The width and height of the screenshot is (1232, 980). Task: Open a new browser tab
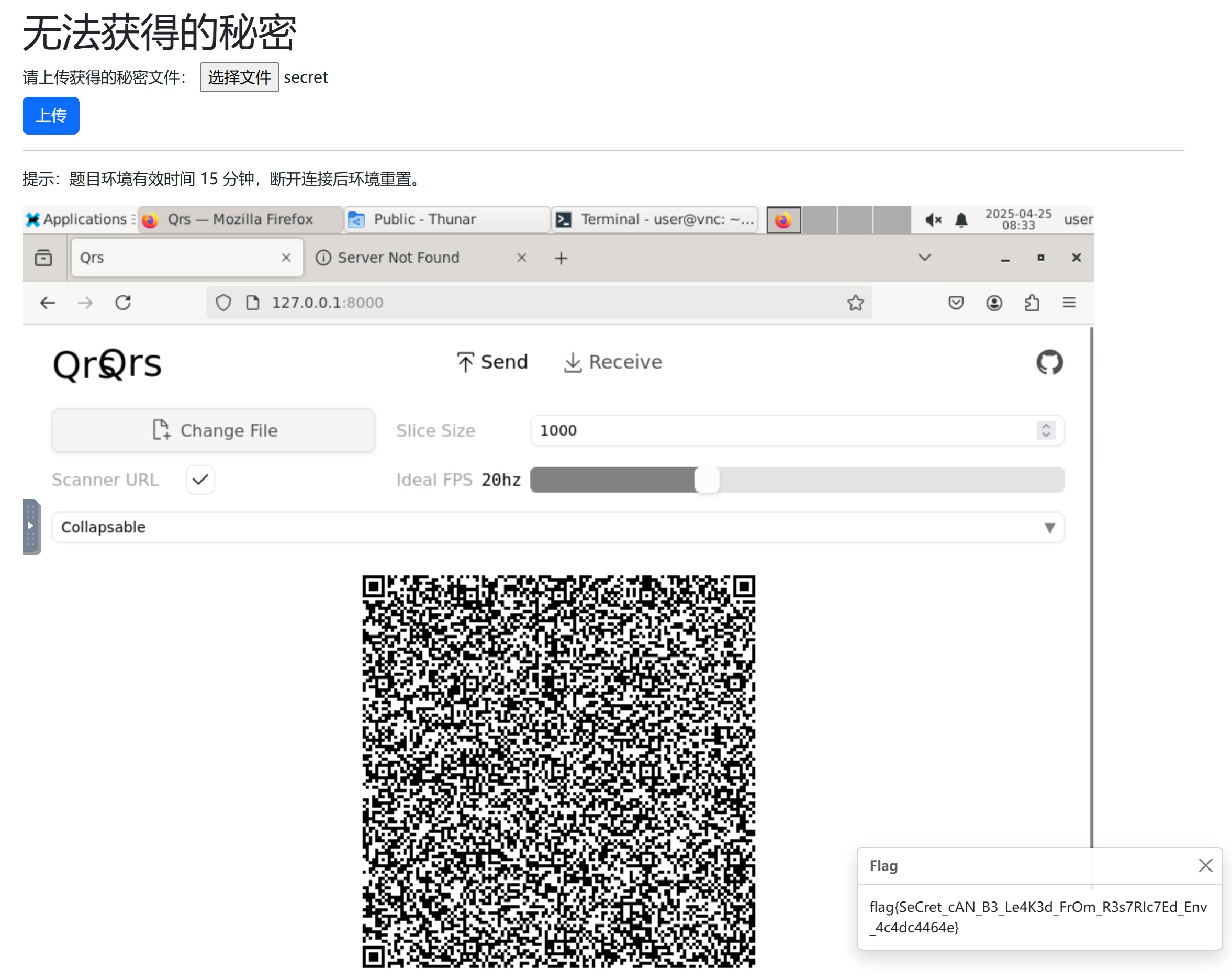[561, 258]
